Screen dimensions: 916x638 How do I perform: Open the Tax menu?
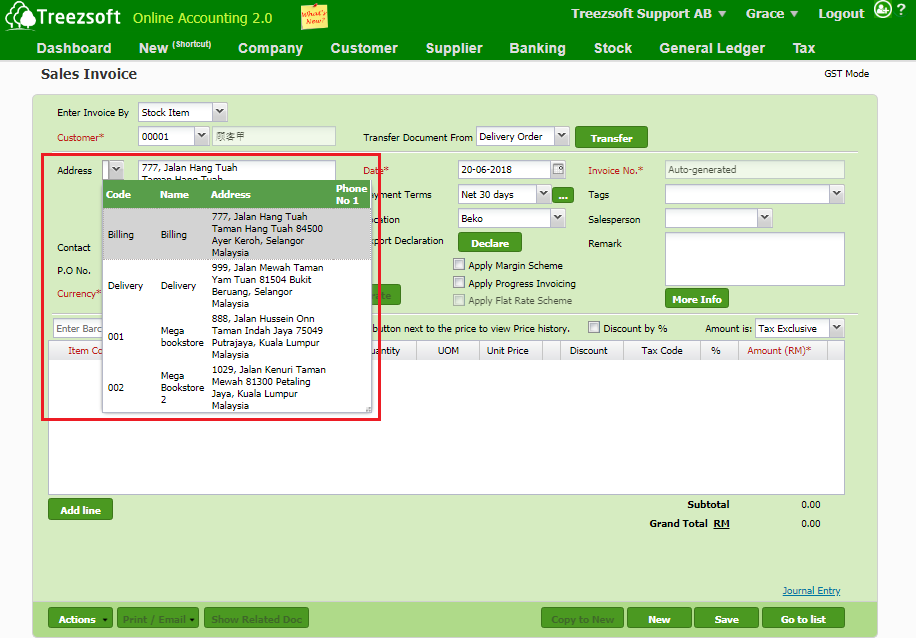point(804,48)
